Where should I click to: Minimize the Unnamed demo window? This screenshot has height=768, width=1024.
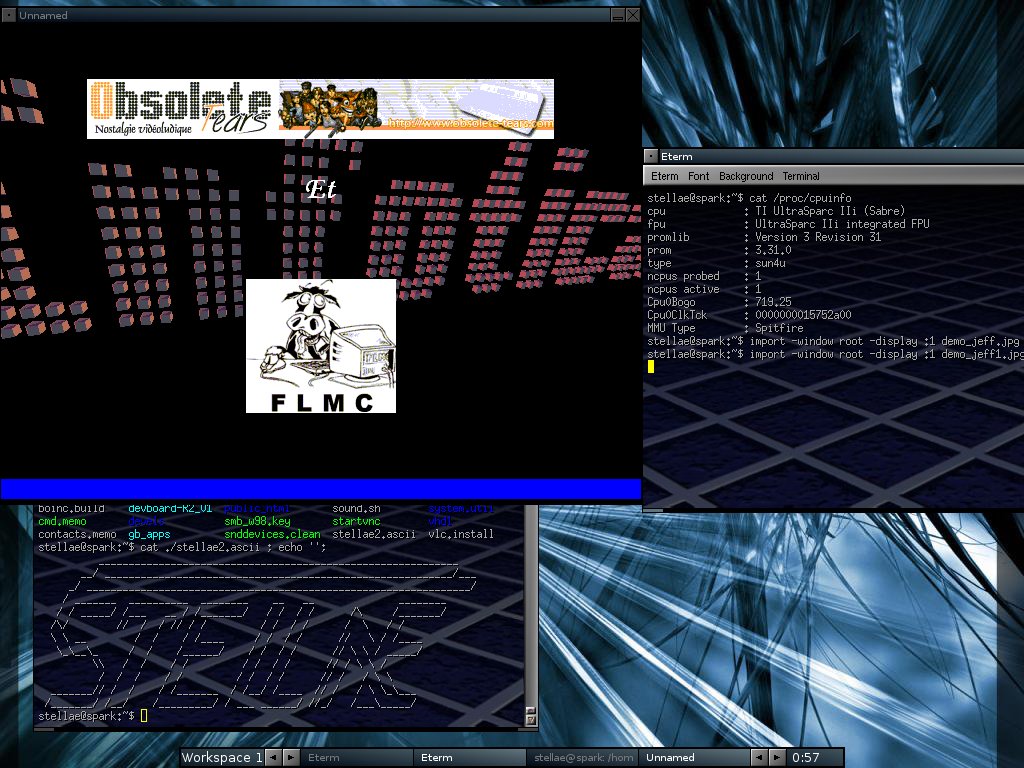tap(618, 15)
